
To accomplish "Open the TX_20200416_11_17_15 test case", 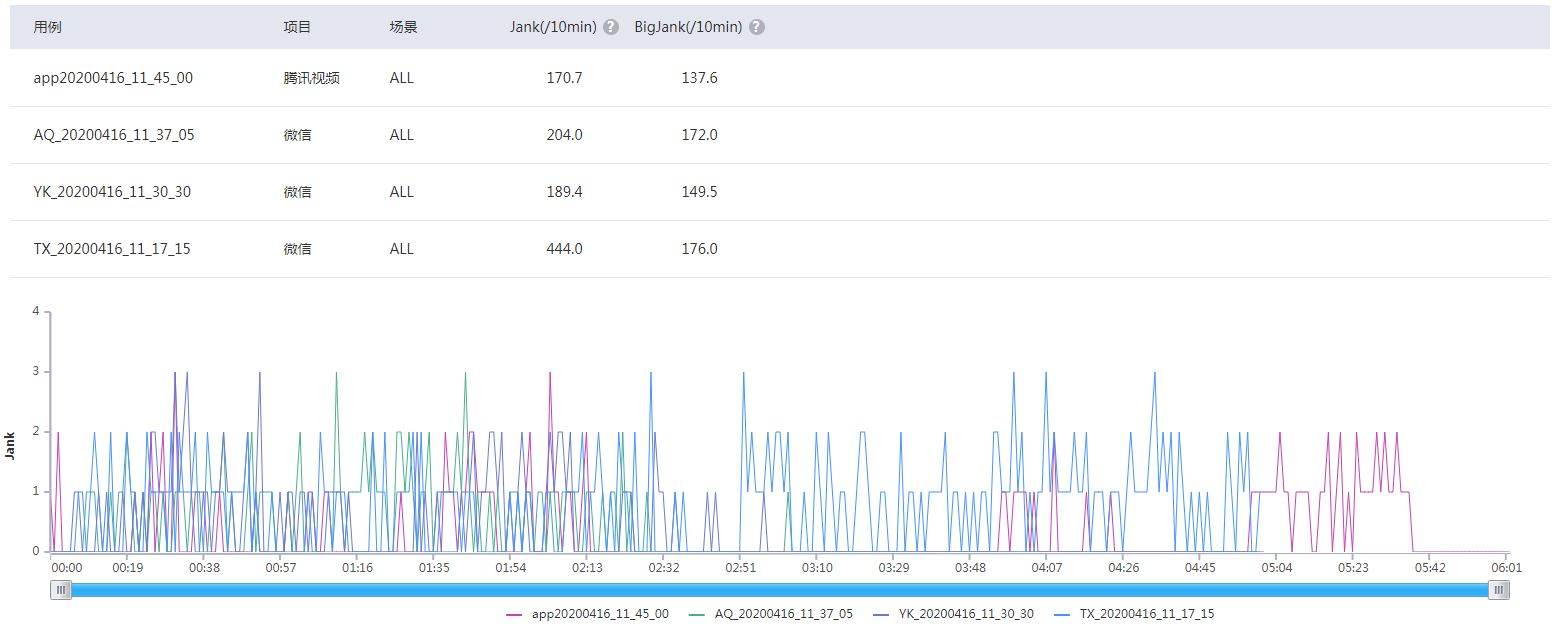I will pyautogui.click(x=112, y=249).
